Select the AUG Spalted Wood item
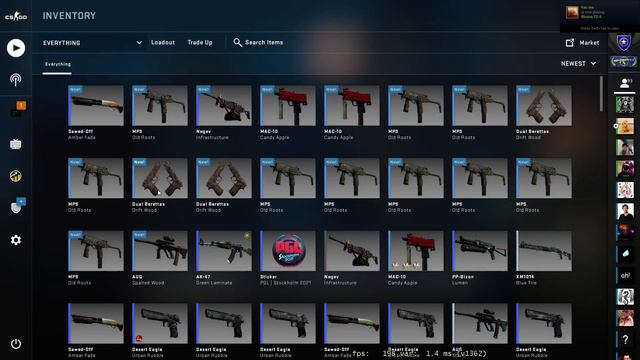The height and width of the screenshot is (360, 640). coord(160,258)
